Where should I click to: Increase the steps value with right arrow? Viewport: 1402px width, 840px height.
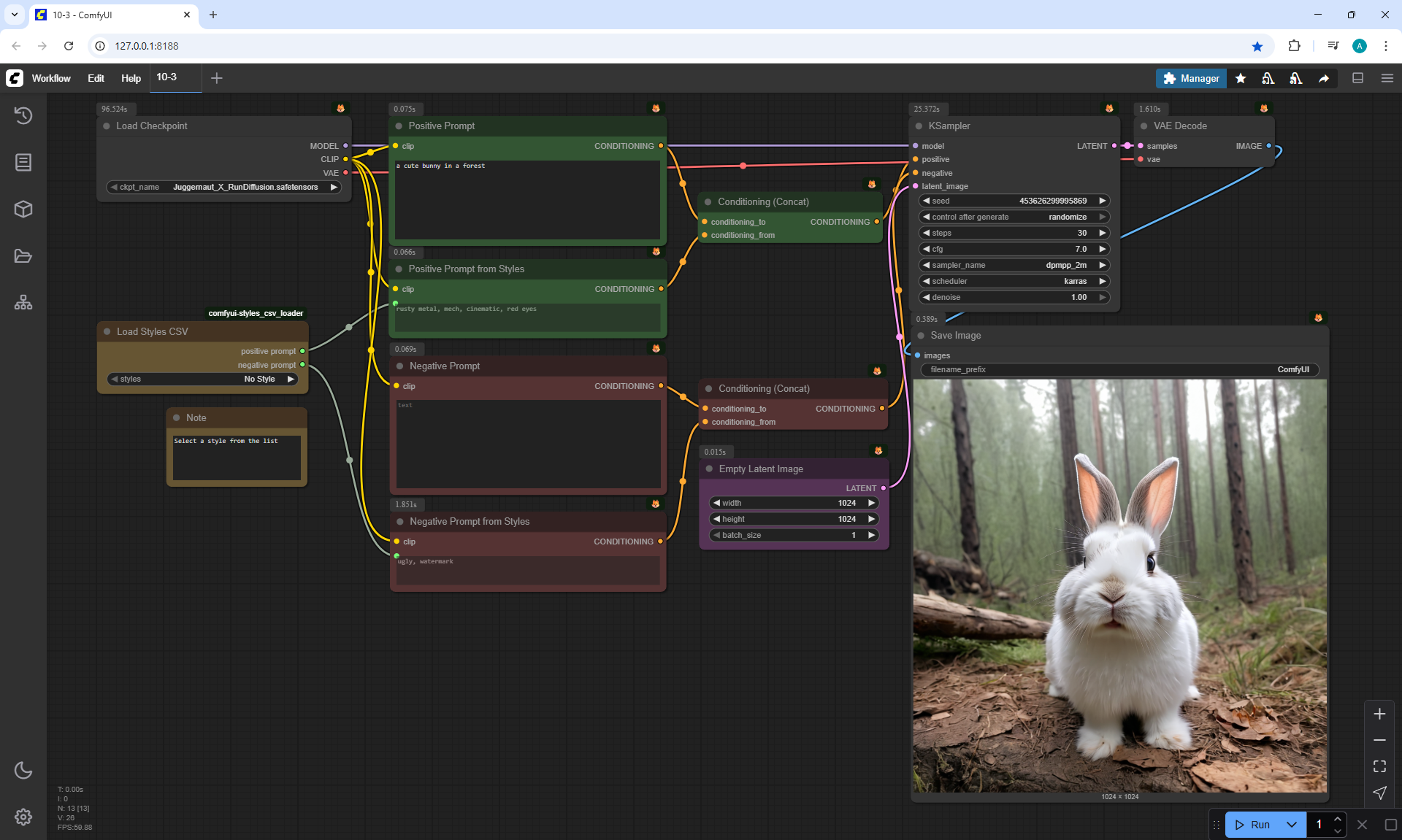(x=1102, y=233)
